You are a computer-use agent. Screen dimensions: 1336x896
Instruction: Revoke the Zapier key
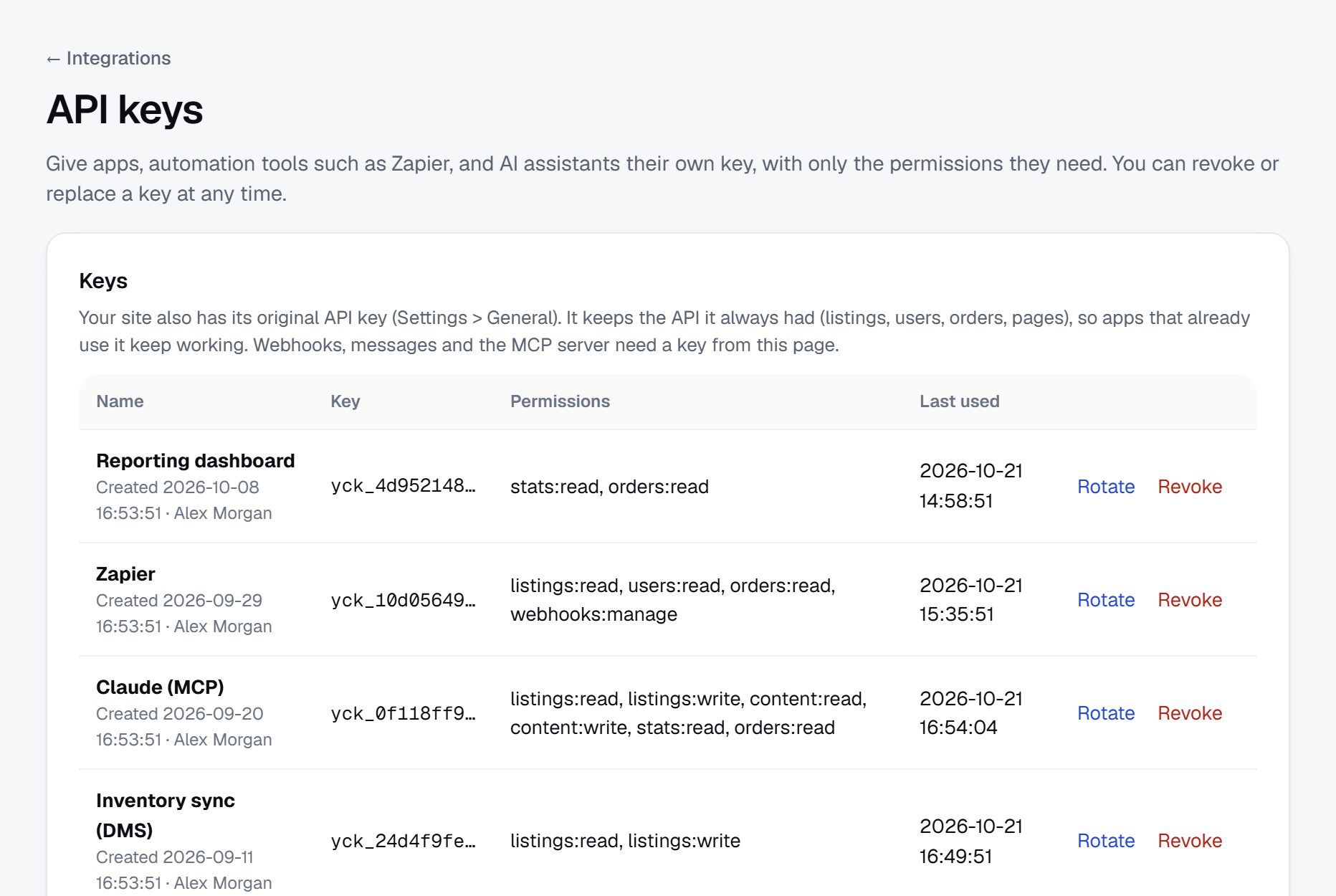pyautogui.click(x=1190, y=599)
